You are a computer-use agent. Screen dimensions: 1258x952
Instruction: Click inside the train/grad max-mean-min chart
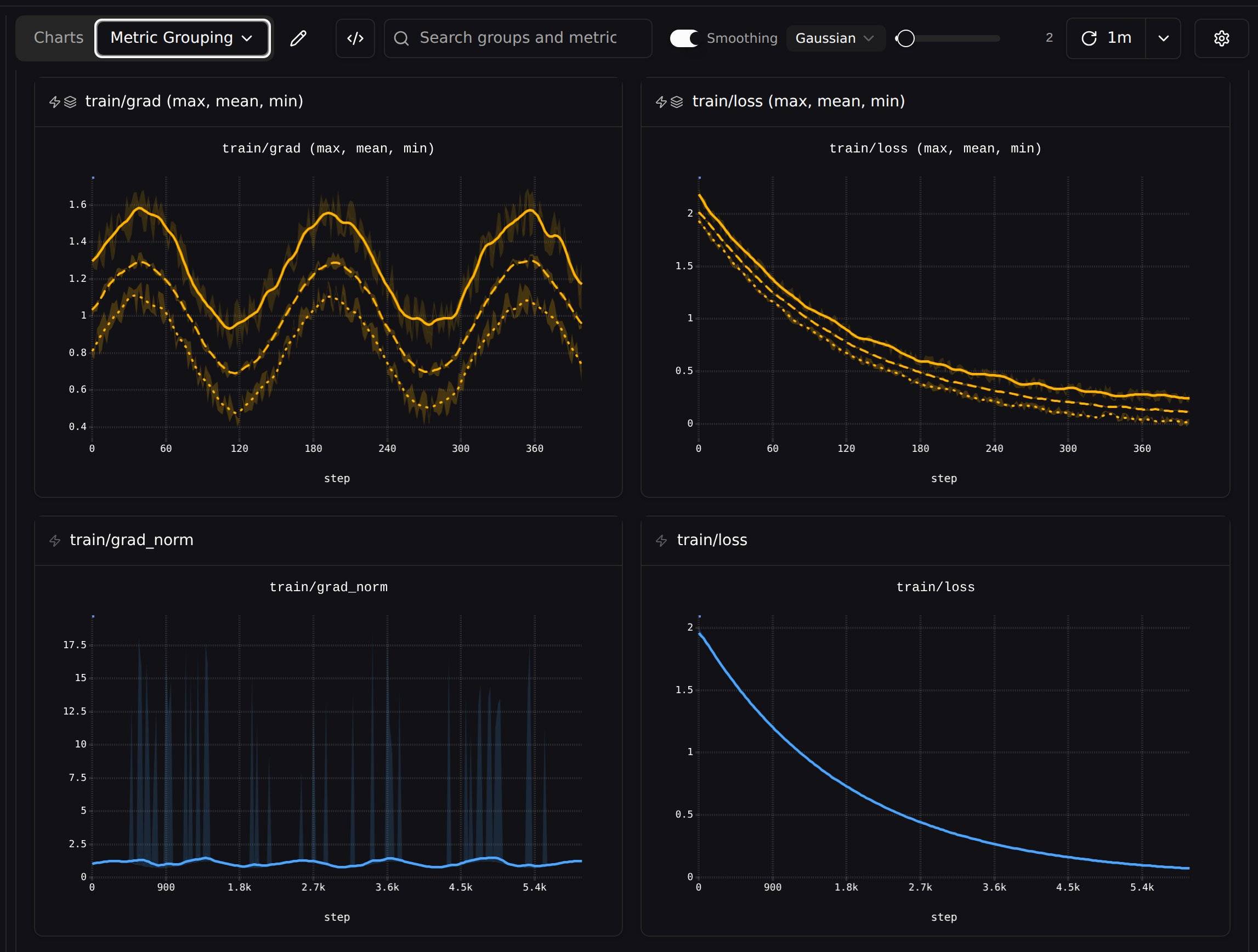tap(337, 307)
